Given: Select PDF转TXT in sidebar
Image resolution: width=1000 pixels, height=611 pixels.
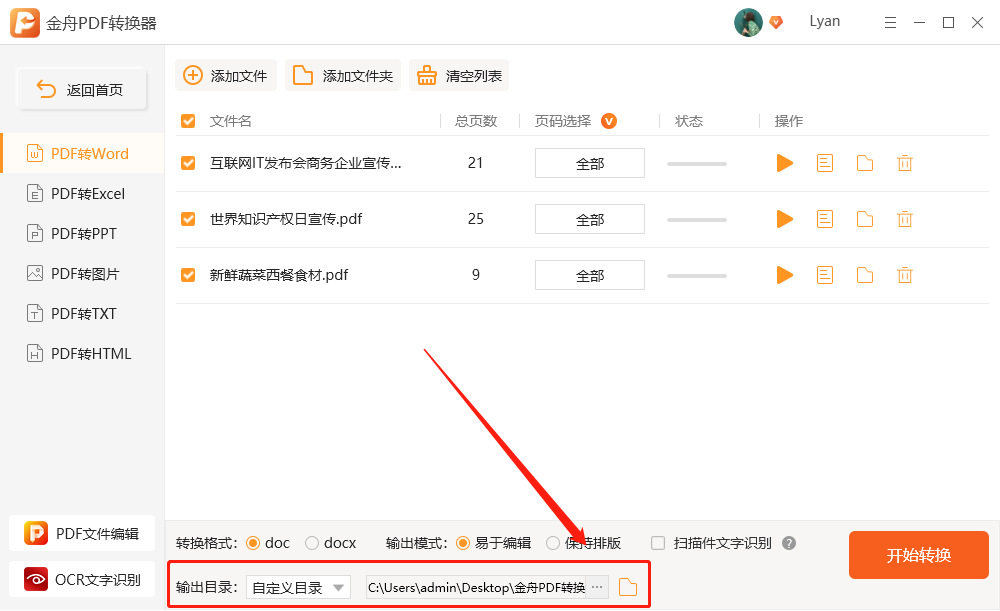Looking at the screenshot, I should pos(83,314).
